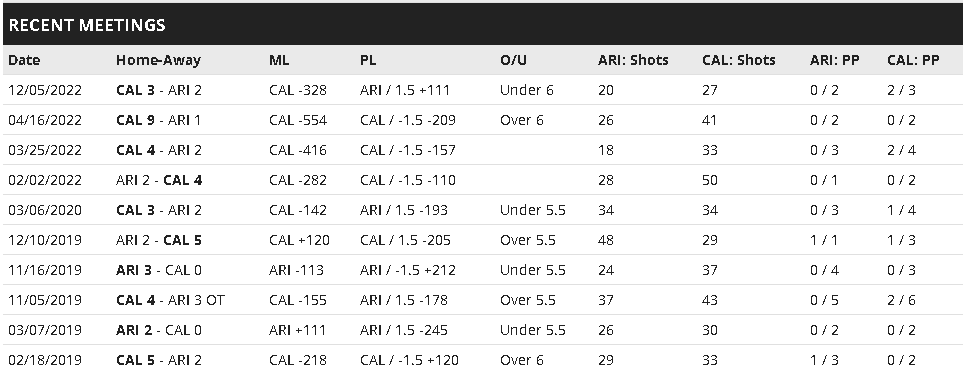Select the 03/25/2022 date cell
The width and height of the screenshot is (968, 374).
point(44,151)
